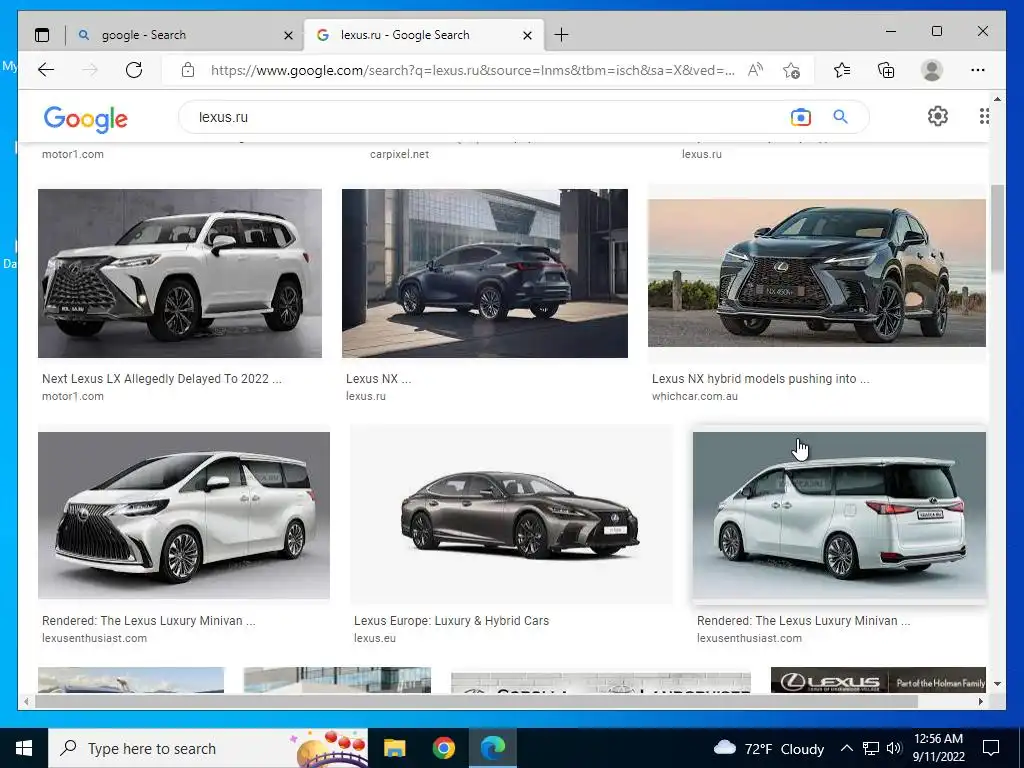Click the browser address bar URL

point(472,70)
